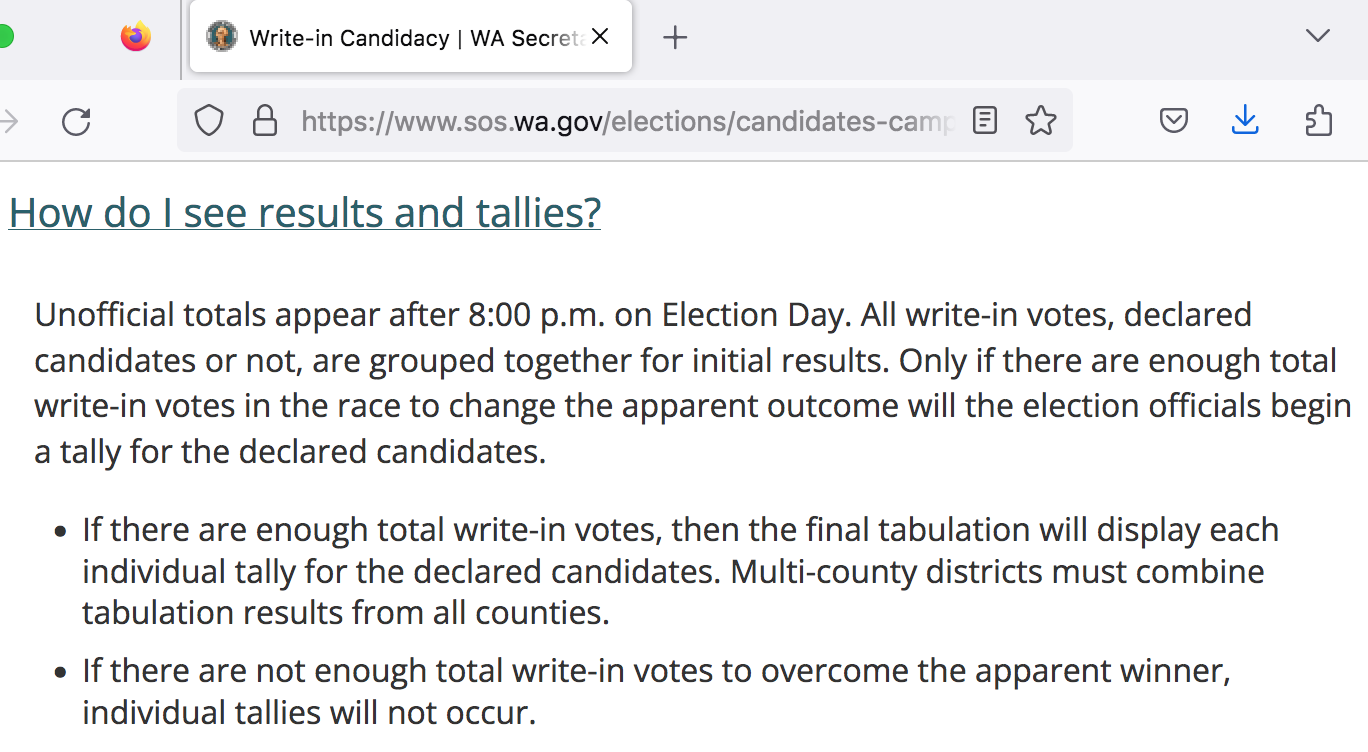Expand the list all tabs chevron
1368x752 pixels.
coord(1318,37)
